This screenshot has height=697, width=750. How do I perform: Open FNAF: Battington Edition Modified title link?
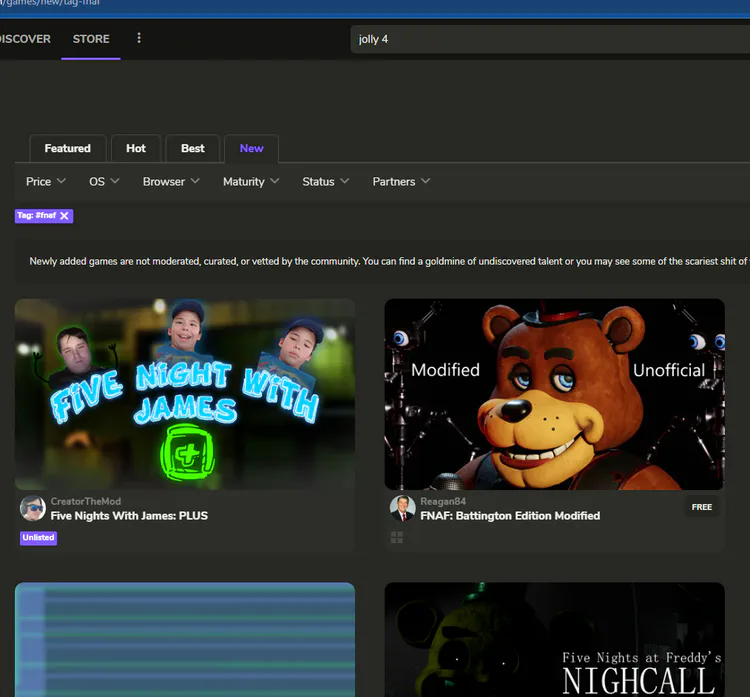pos(510,516)
